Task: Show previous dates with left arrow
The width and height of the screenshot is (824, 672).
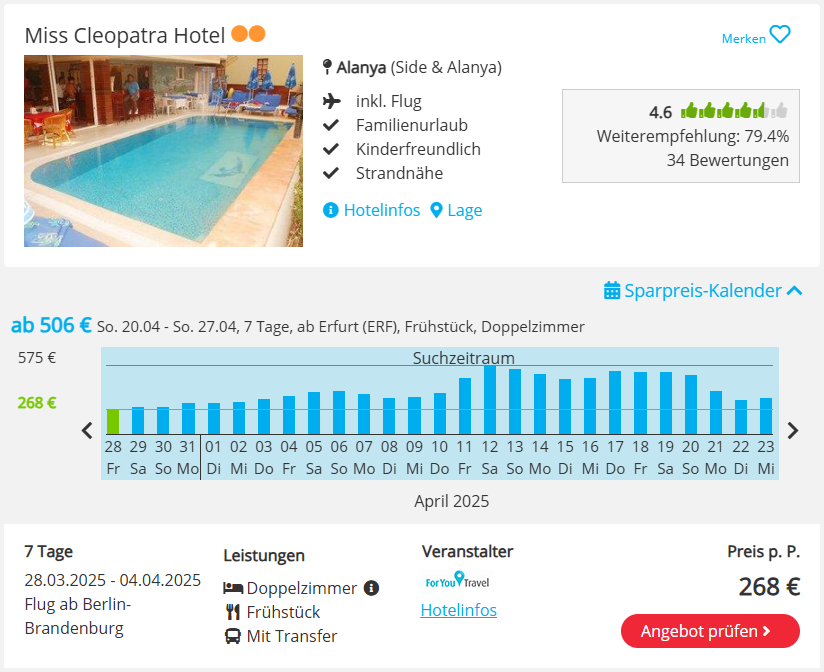Action: (x=87, y=430)
